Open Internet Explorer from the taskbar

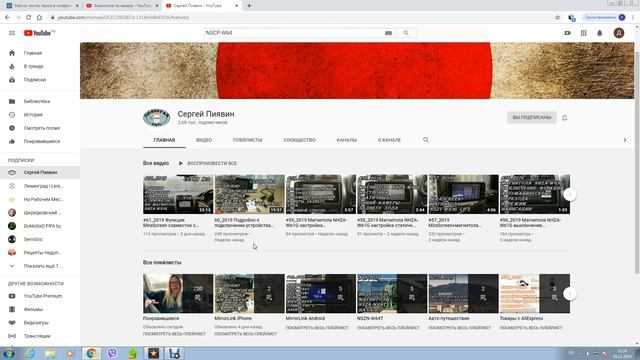coord(29,353)
